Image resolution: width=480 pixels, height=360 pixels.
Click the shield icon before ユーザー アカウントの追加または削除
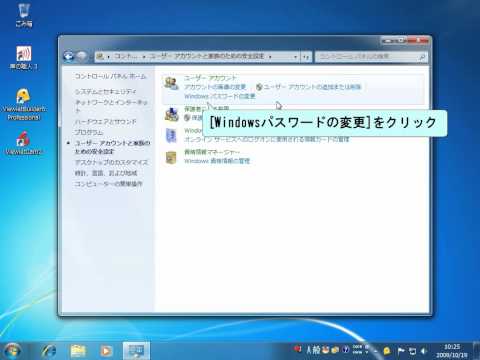(259, 87)
